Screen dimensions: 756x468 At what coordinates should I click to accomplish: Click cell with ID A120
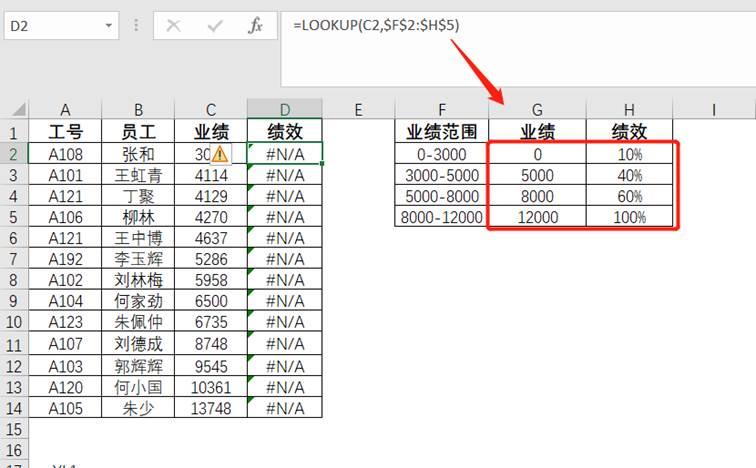click(x=65, y=387)
